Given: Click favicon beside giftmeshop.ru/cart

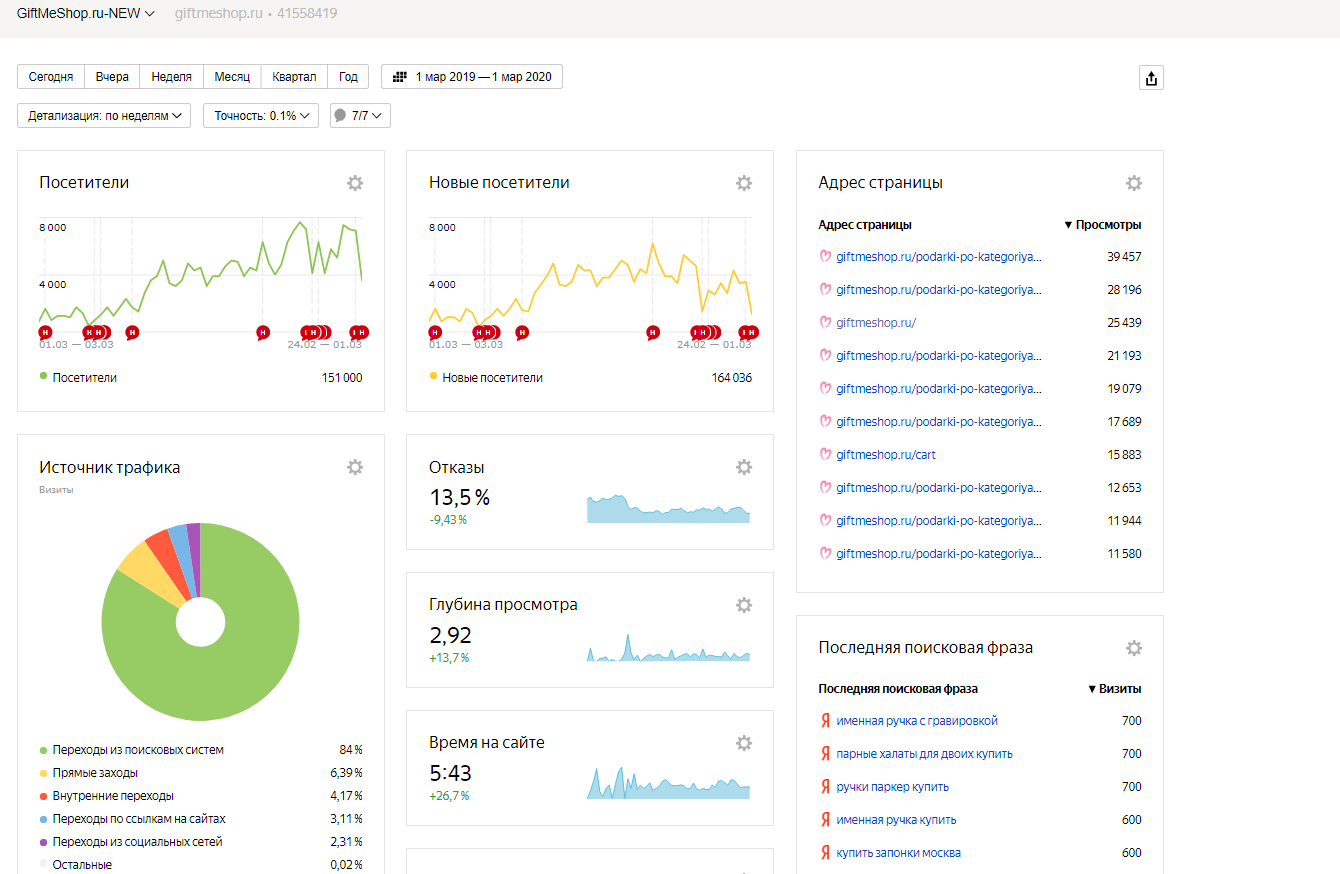Looking at the screenshot, I should [x=825, y=455].
